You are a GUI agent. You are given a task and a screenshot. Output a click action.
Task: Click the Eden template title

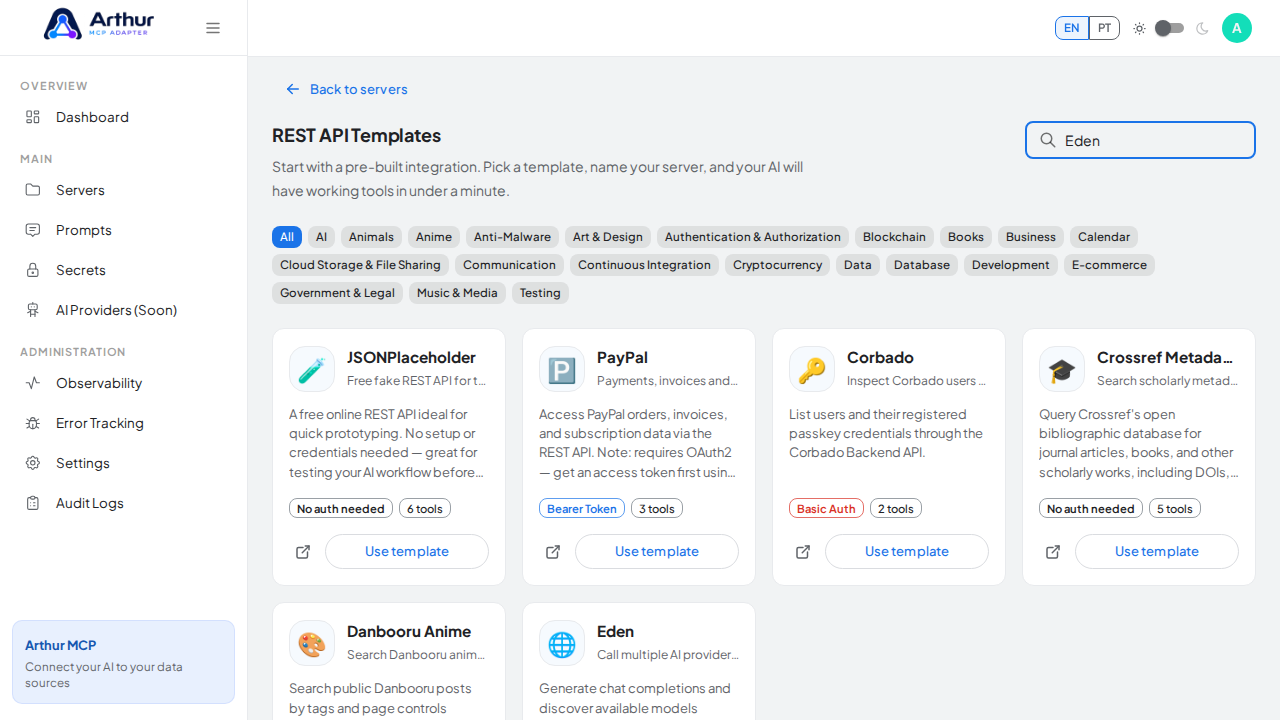[616, 632]
